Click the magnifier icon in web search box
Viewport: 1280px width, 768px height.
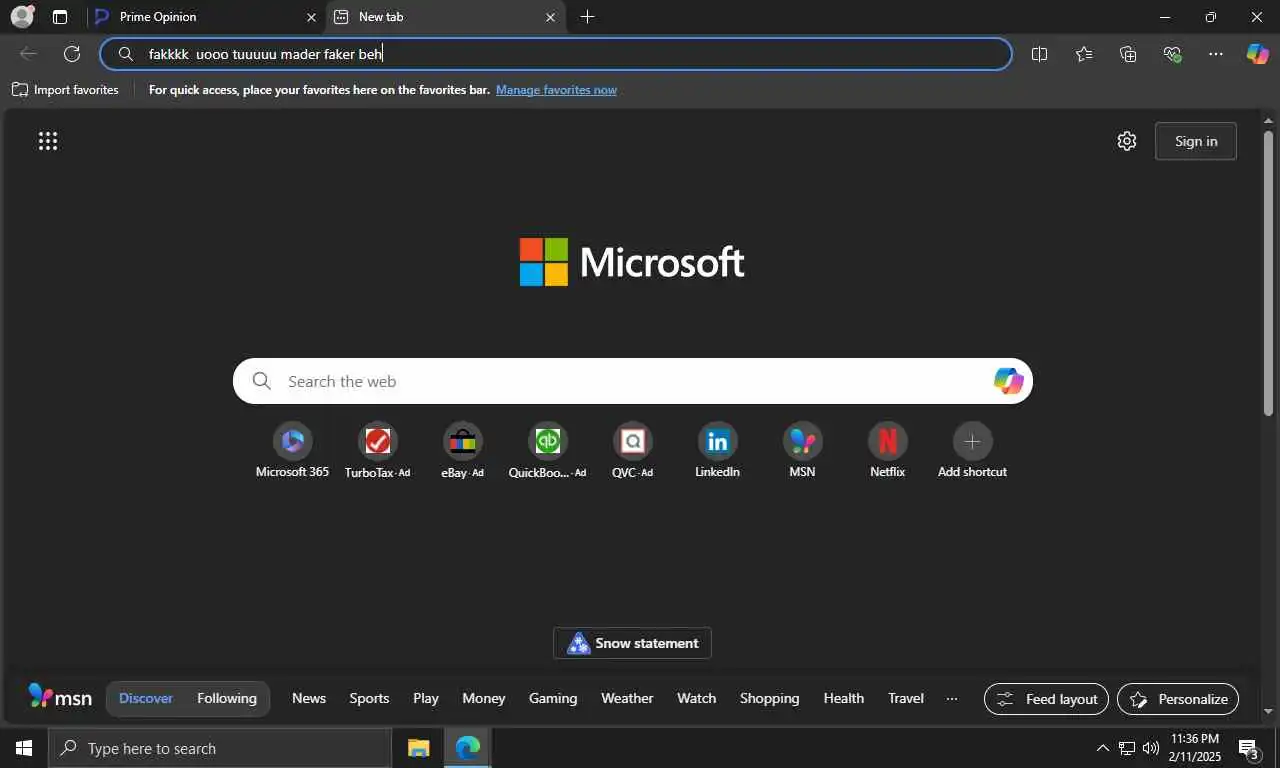click(262, 381)
